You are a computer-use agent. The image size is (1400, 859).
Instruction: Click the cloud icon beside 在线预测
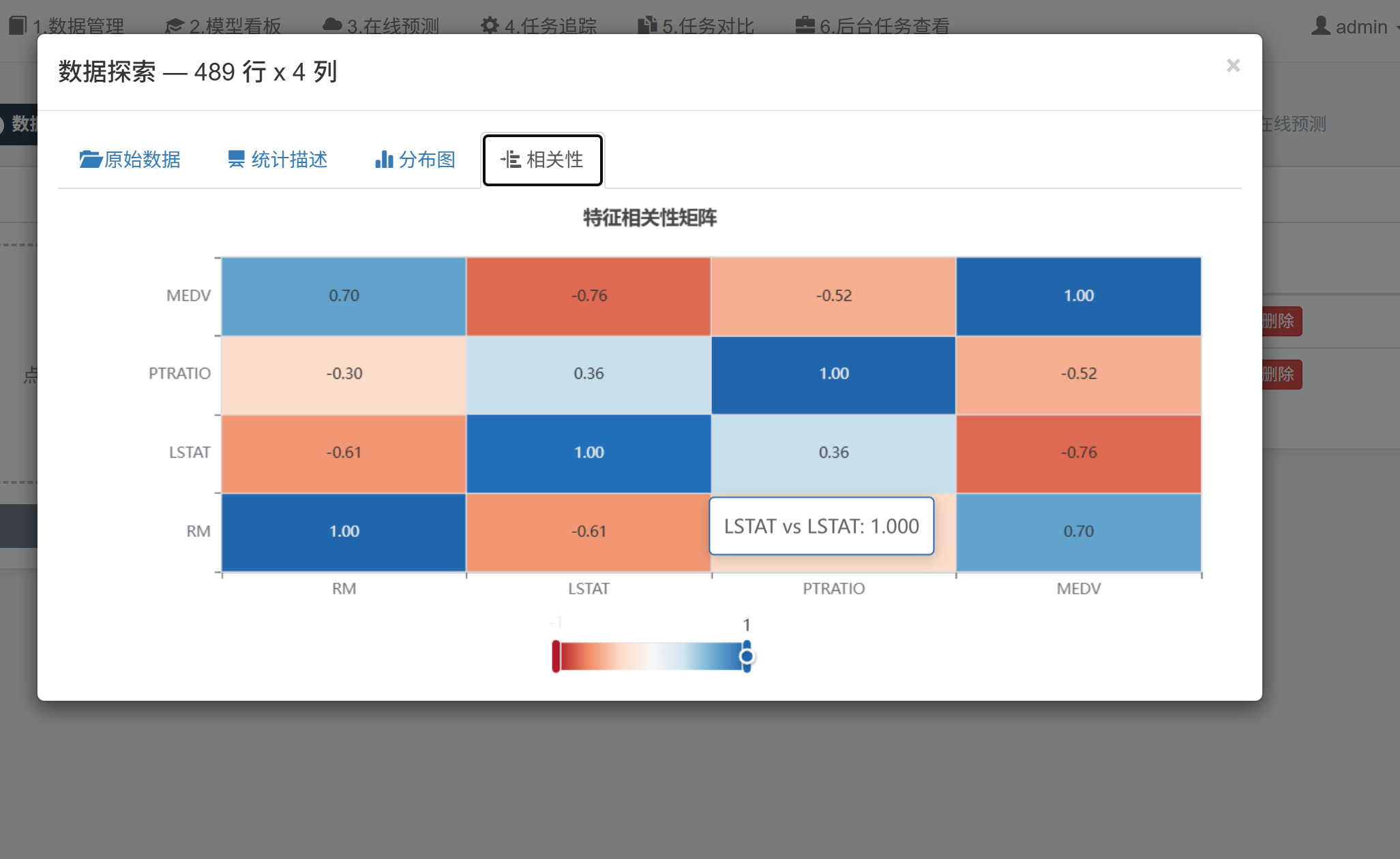[332, 25]
